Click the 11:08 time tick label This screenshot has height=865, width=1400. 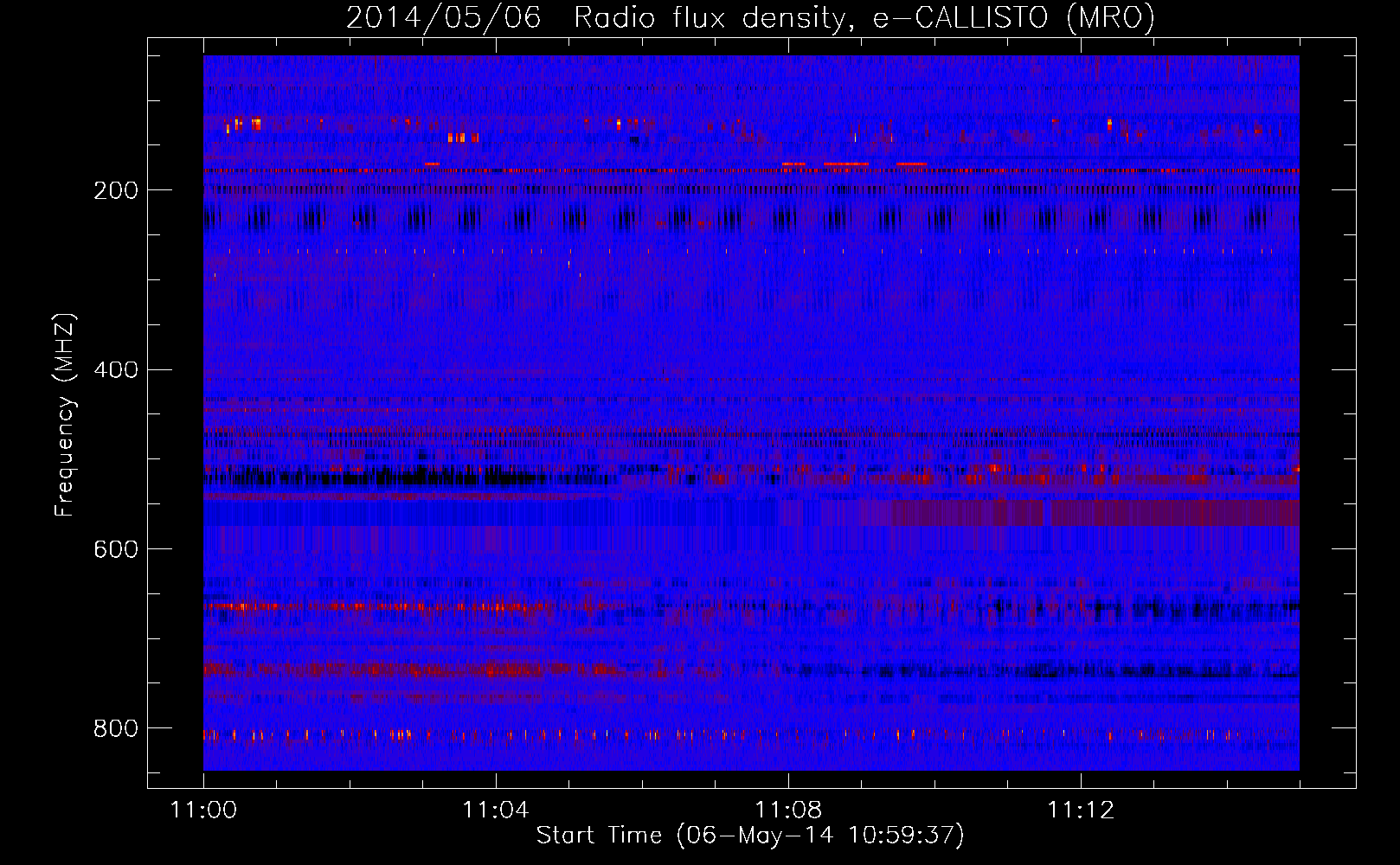click(x=788, y=811)
